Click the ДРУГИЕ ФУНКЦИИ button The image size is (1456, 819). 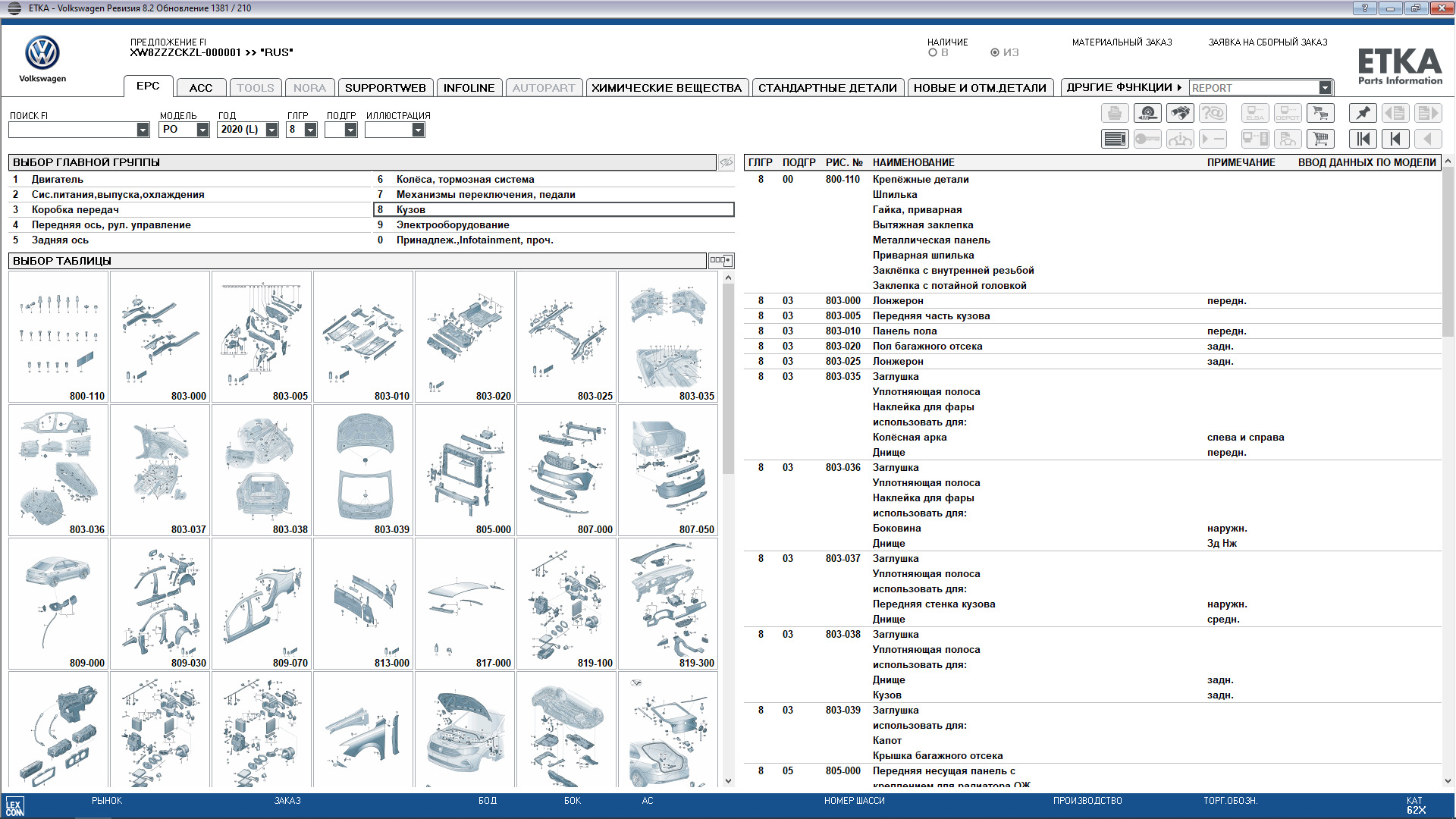1123,87
